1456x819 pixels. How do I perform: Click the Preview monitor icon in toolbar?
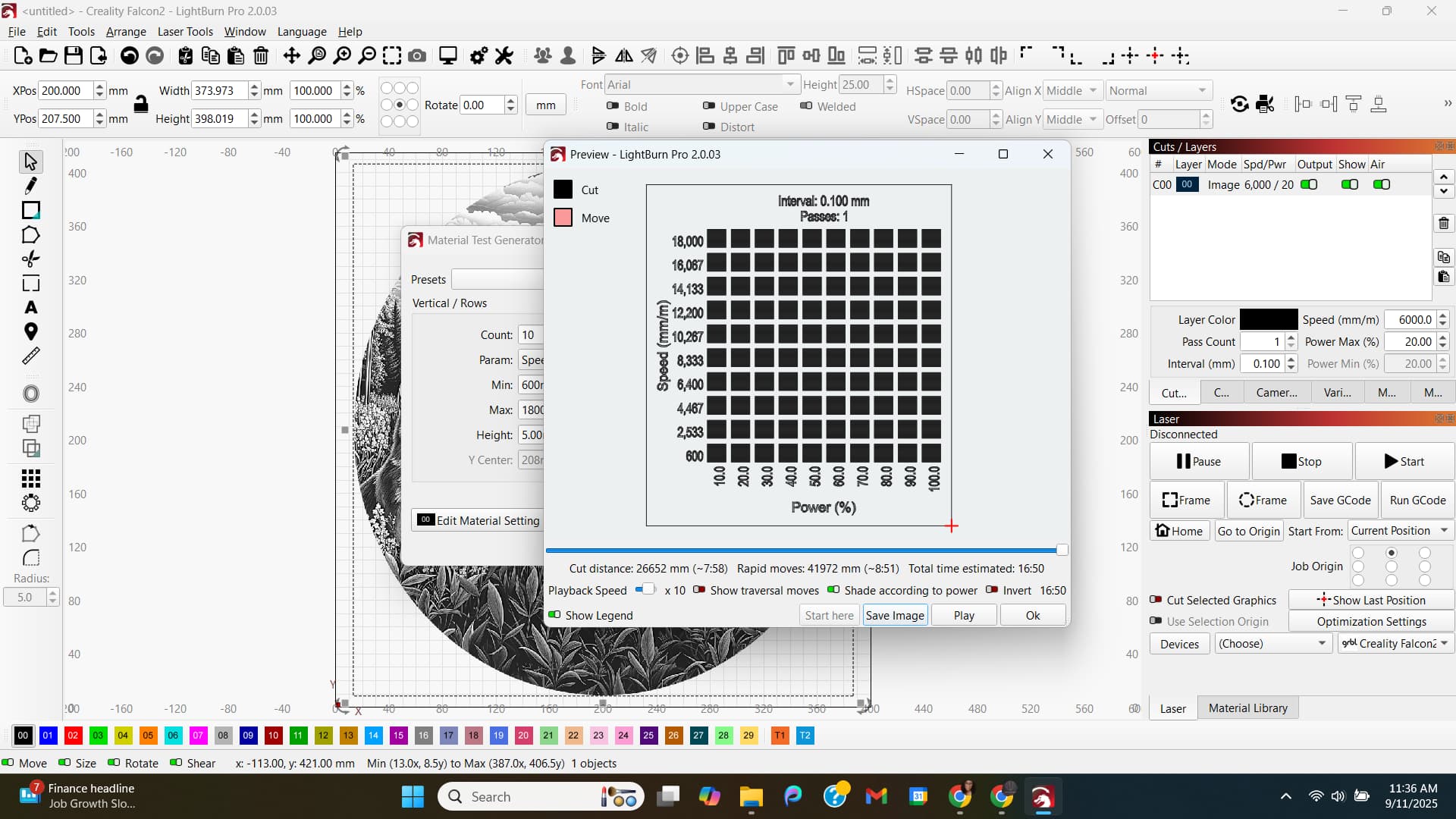click(448, 55)
